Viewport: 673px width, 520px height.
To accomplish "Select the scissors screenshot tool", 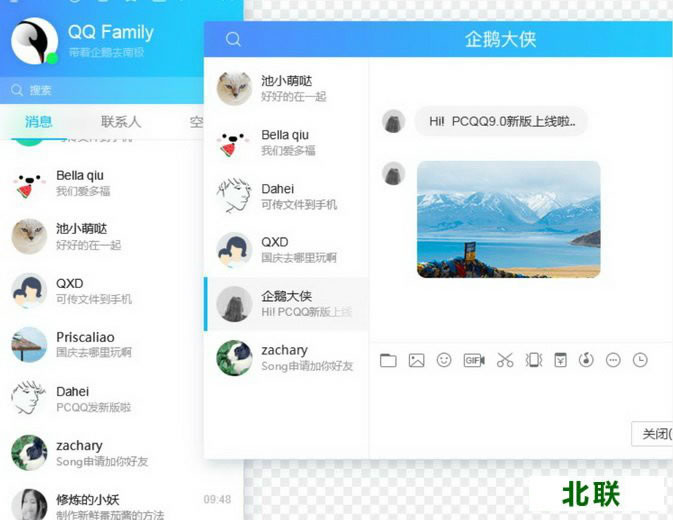I will tap(505, 360).
